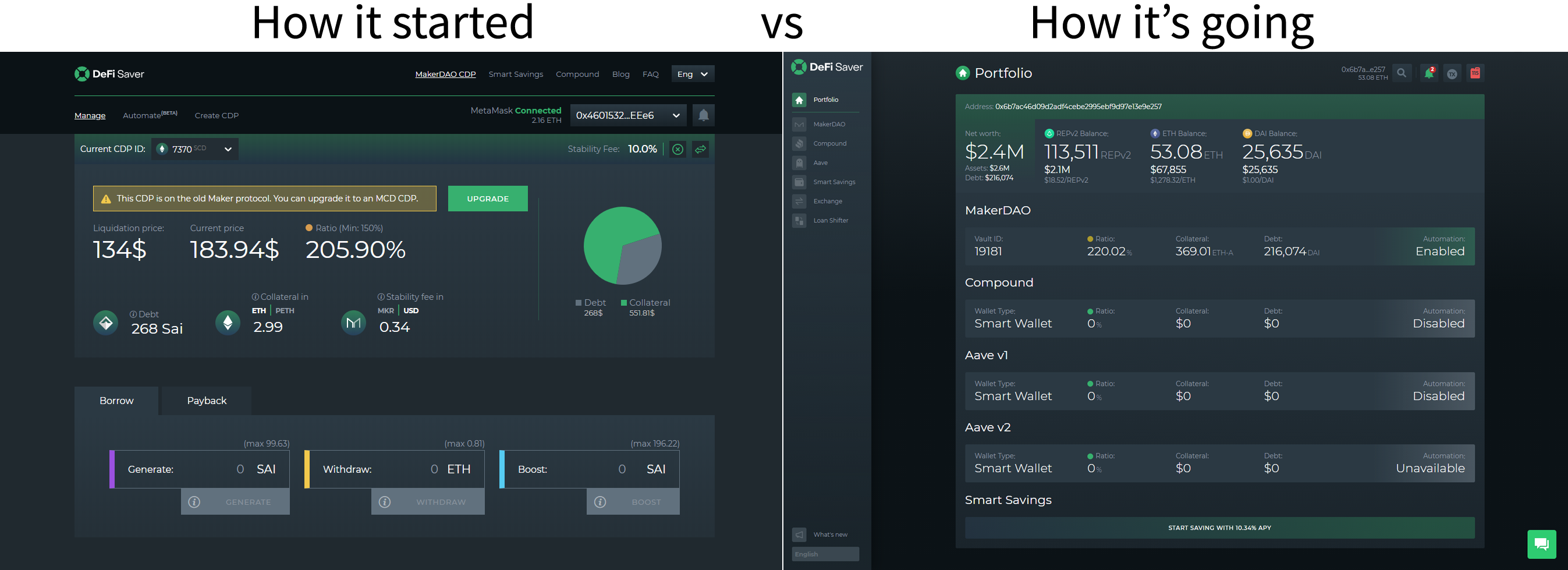Select the Automate BETA sub-tab

[x=150, y=115]
